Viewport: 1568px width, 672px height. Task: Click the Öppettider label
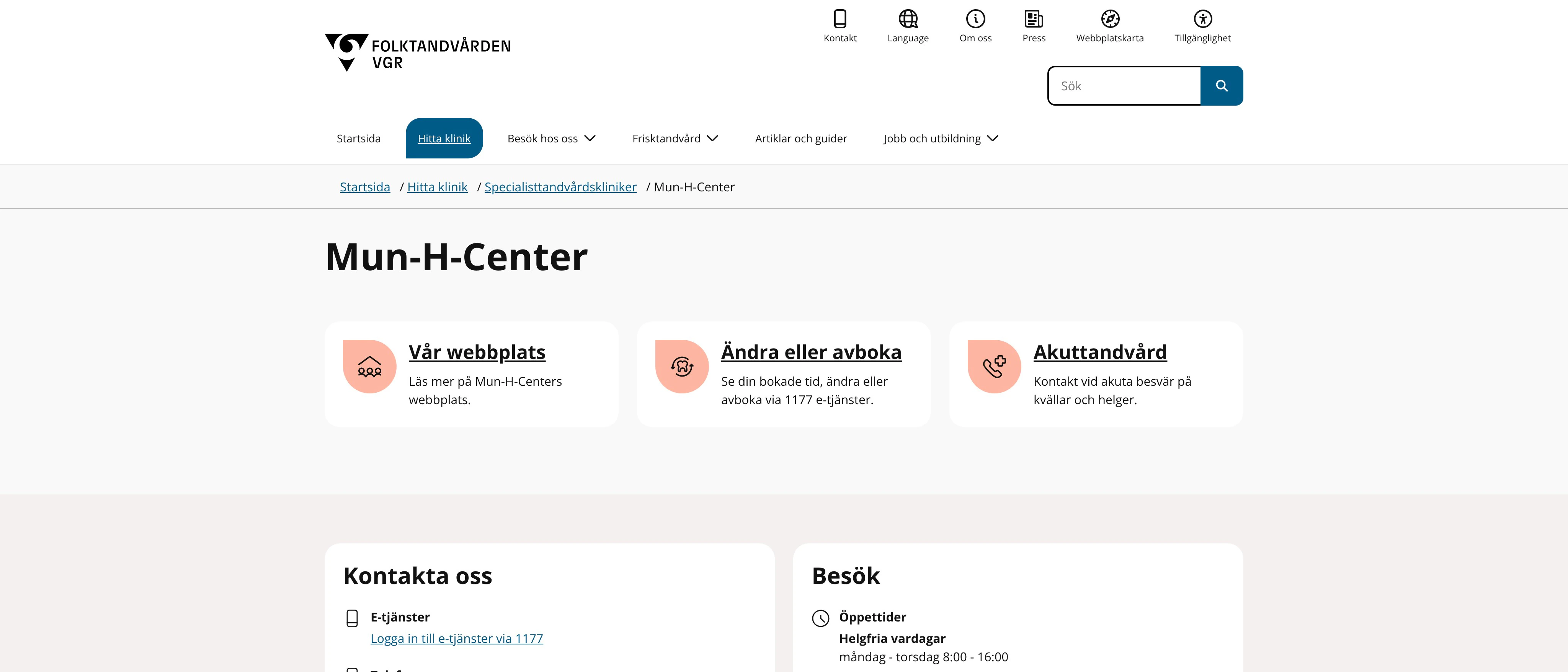[872, 617]
